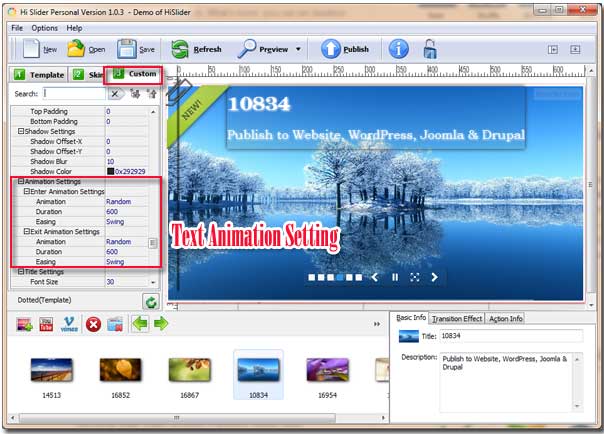
Task: Add an image with the picture plus icon
Action: 24,325
